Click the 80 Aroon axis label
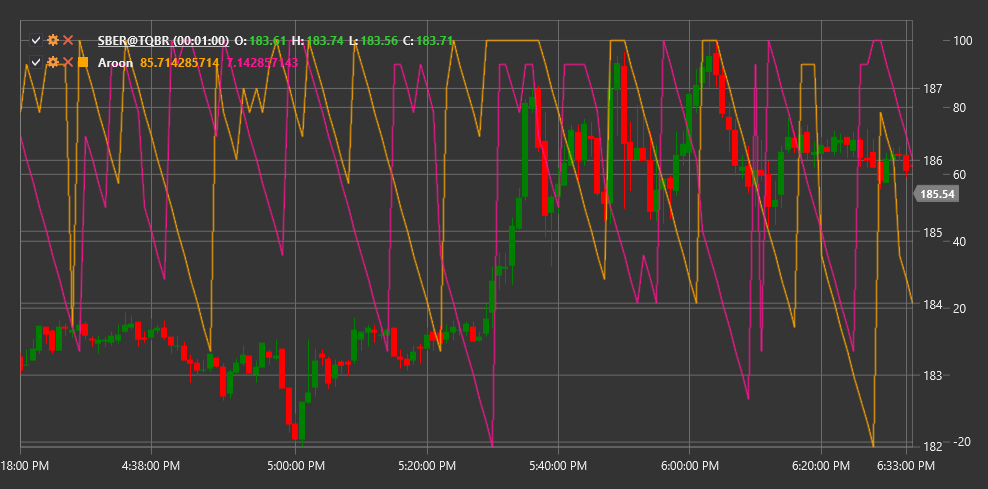 960,107
